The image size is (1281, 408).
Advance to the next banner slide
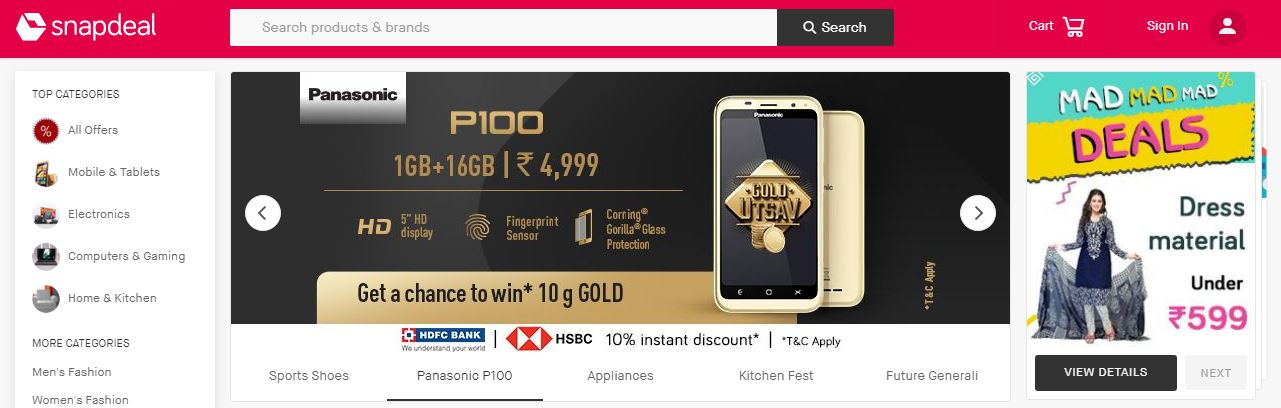tap(978, 212)
